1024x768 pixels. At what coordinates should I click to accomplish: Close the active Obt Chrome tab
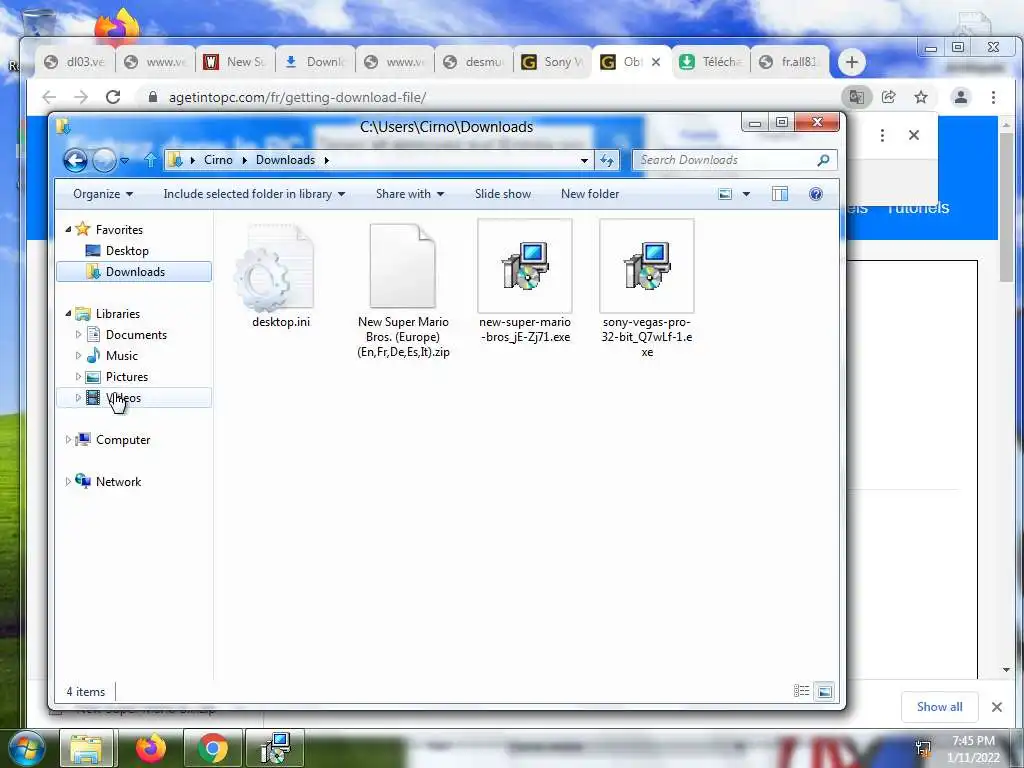(x=656, y=62)
